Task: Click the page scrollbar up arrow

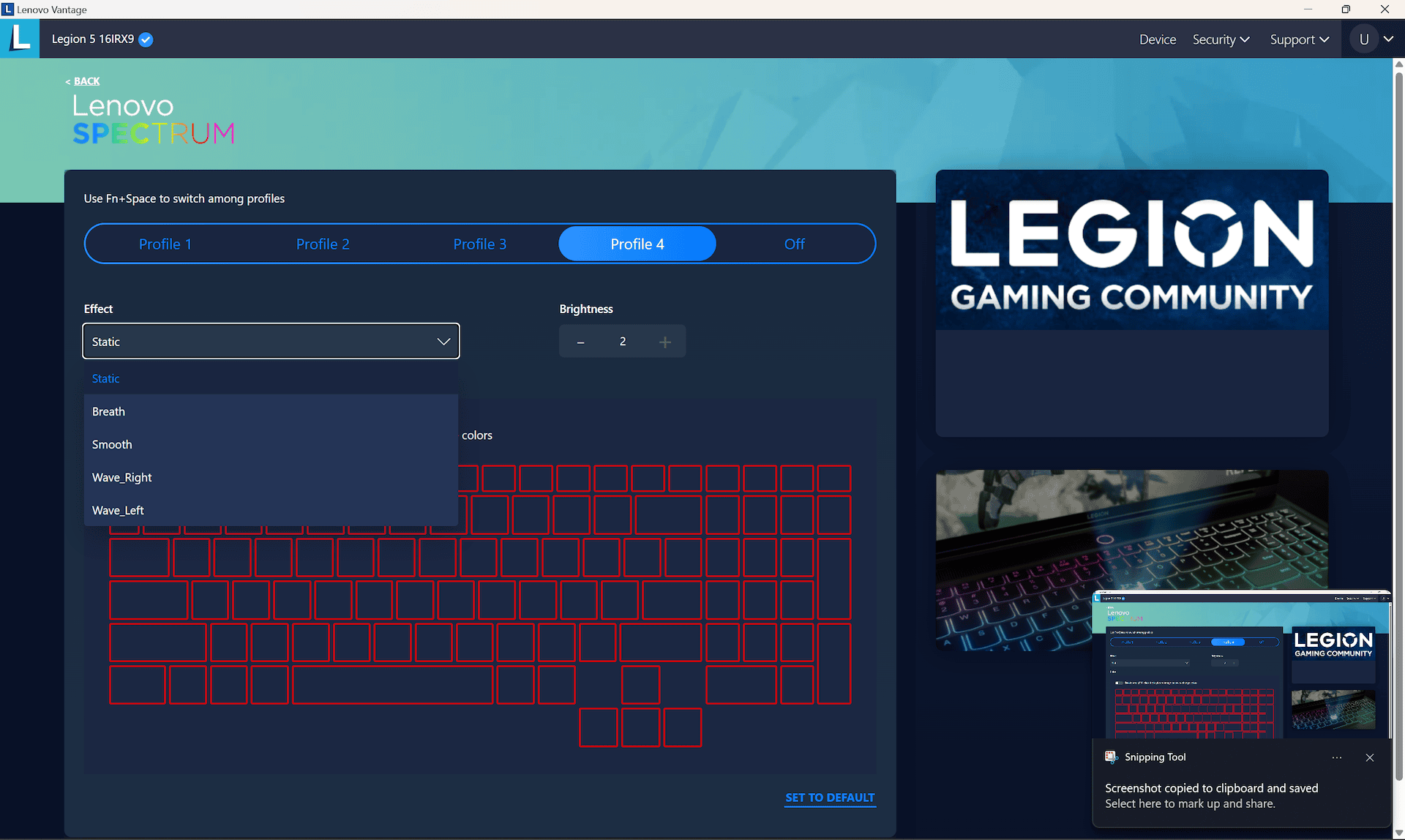Action: (x=1398, y=64)
